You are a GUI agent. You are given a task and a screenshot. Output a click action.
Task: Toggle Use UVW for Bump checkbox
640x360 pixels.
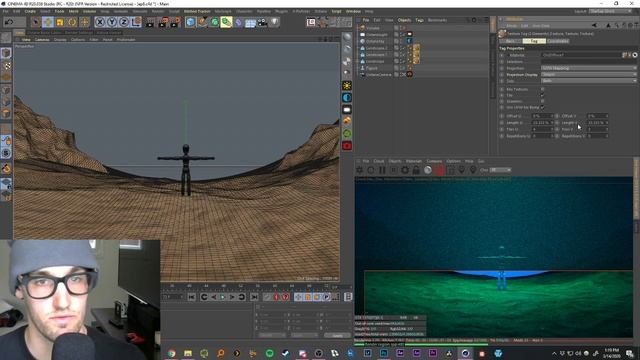tap(542, 107)
